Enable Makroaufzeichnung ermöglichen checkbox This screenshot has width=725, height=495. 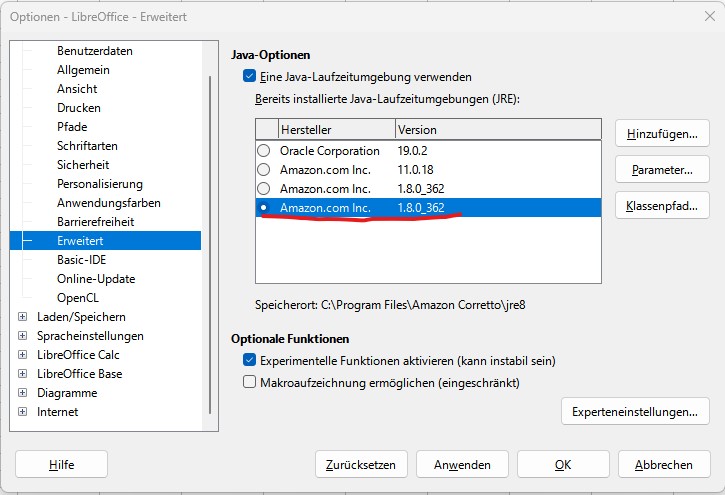[x=249, y=382]
